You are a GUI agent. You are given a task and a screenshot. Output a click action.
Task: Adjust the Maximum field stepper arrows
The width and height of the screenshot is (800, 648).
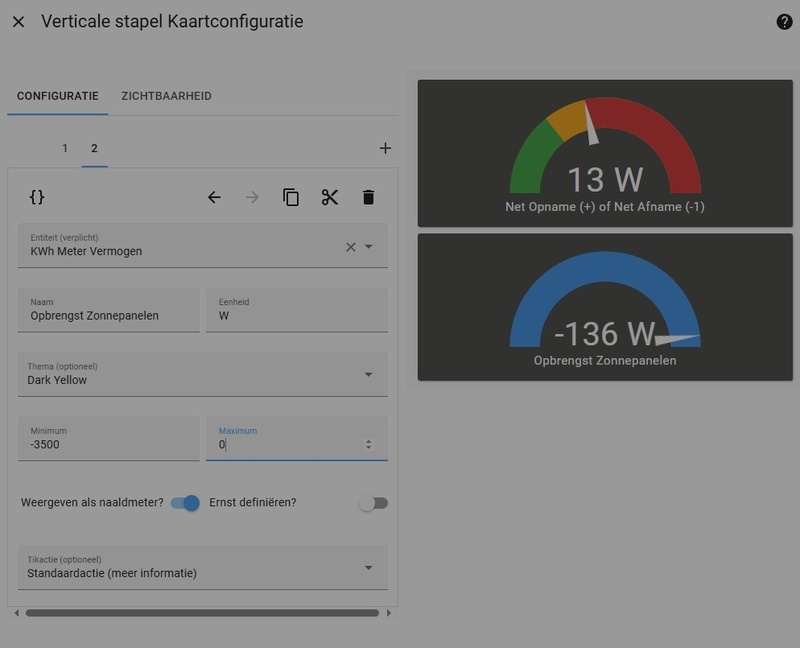(x=368, y=444)
